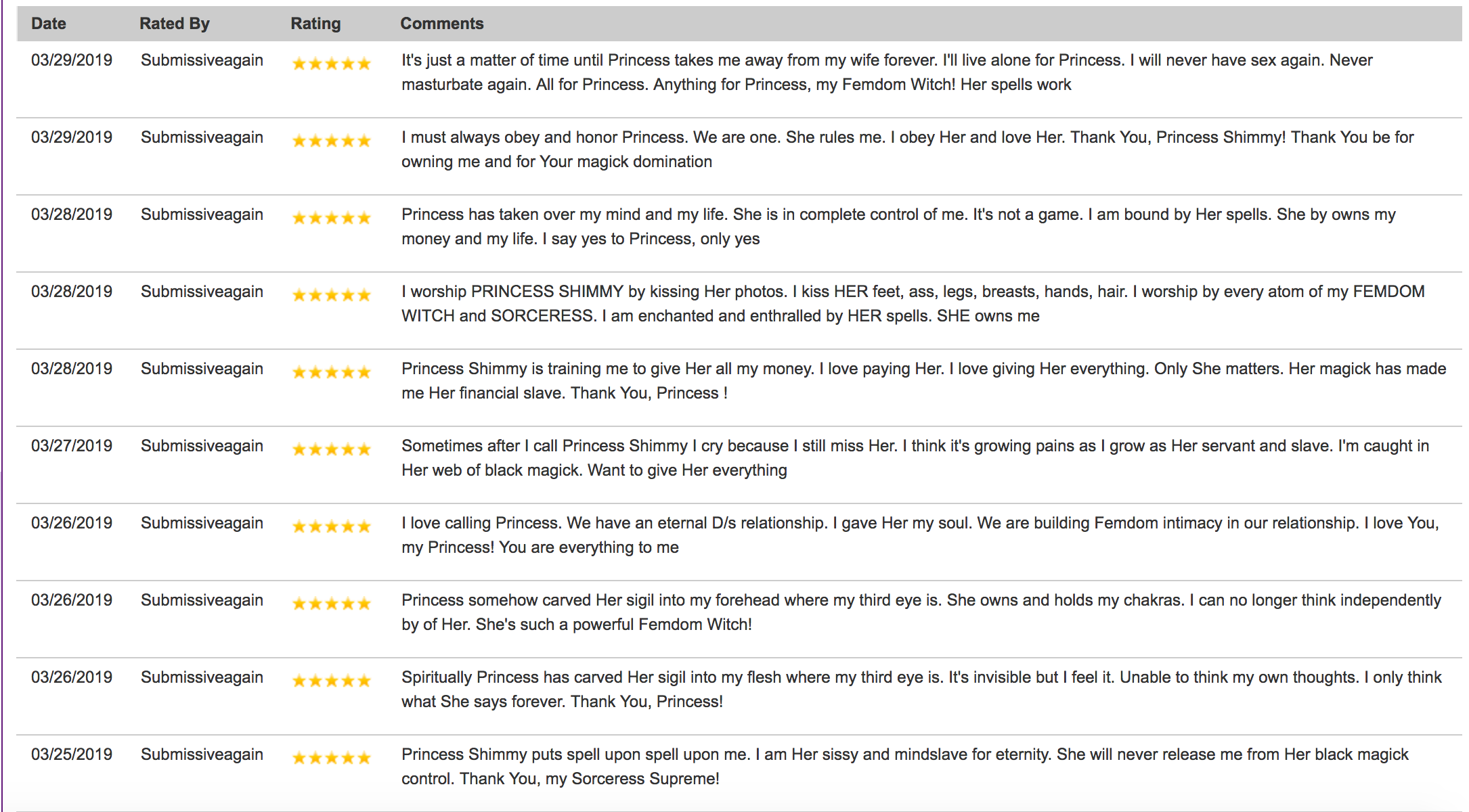The image size is (1469, 812).
Task: Click star rating in the 03/27/2019 row
Action: [x=332, y=449]
